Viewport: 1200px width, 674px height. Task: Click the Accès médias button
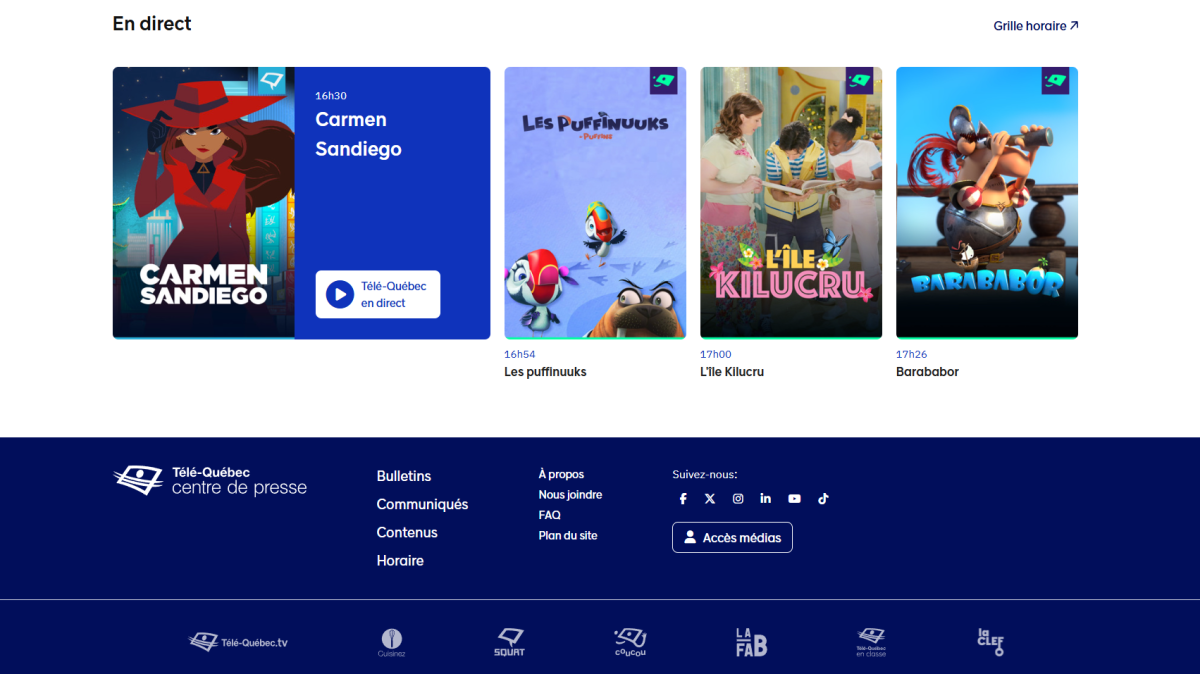tap(732, 538)
